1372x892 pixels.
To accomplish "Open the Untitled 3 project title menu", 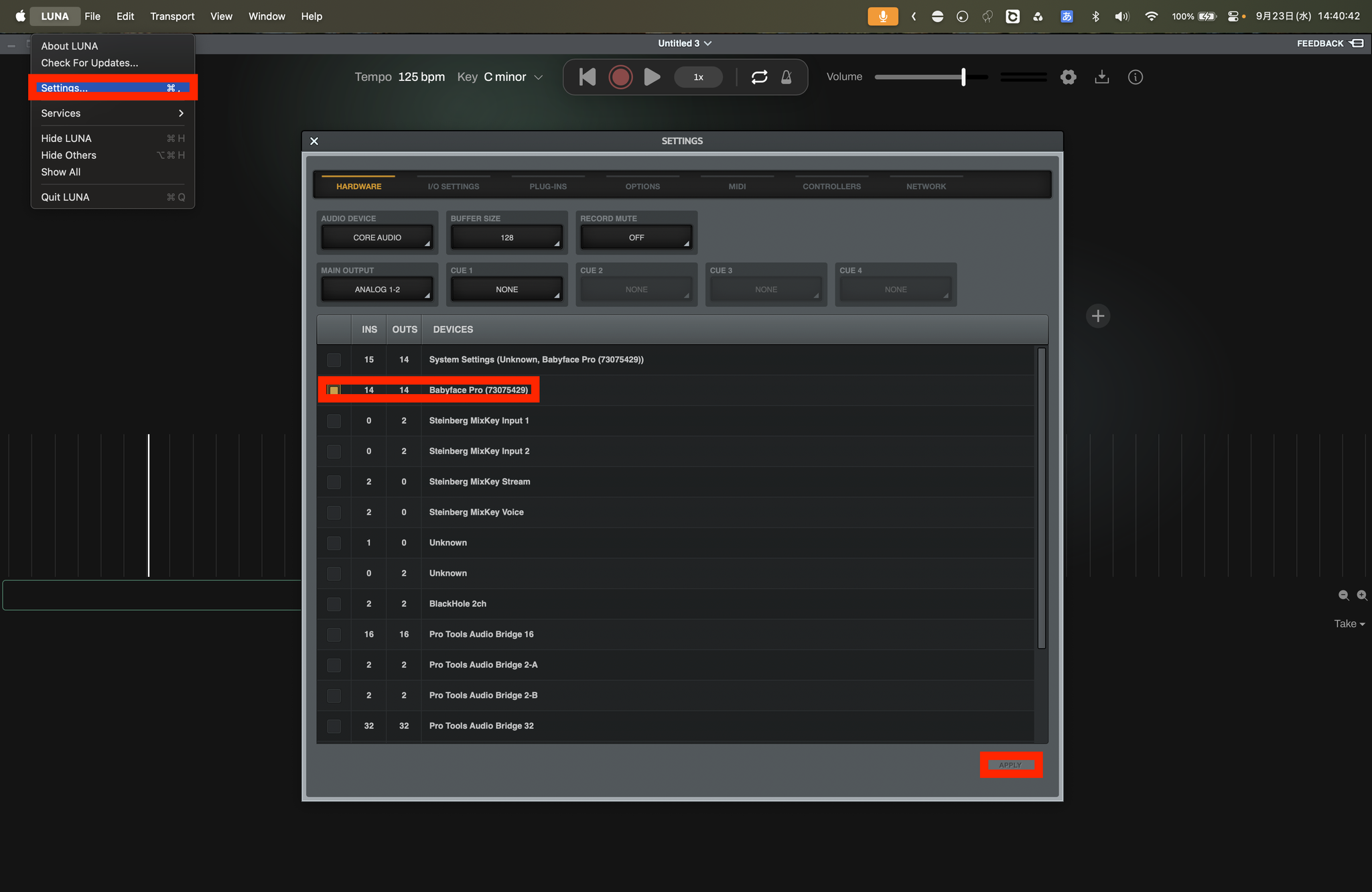I will (685, 44).
